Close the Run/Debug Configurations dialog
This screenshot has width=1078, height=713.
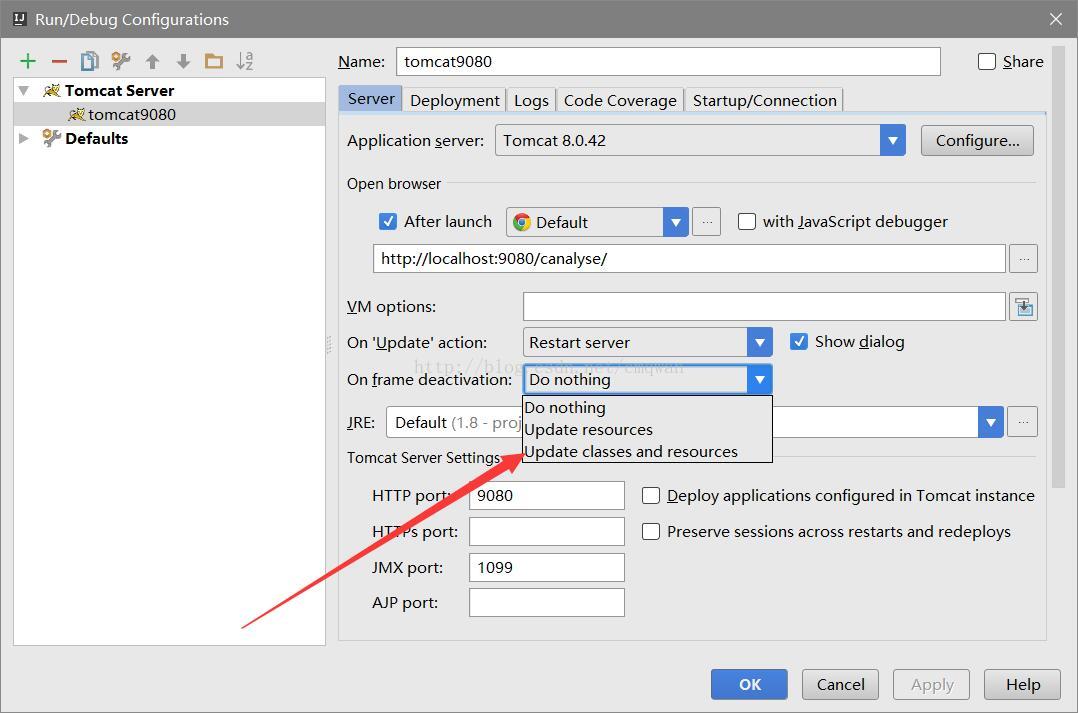(x=1056, y=19)
